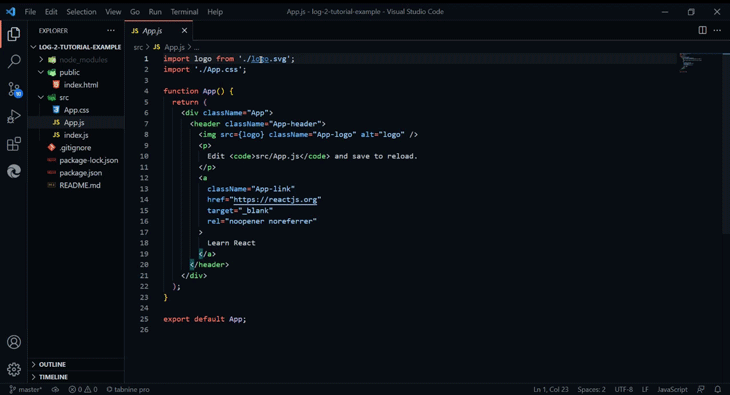Open the Run menu
This screenshot has height=395, width=730.
(x=155, y=12)
